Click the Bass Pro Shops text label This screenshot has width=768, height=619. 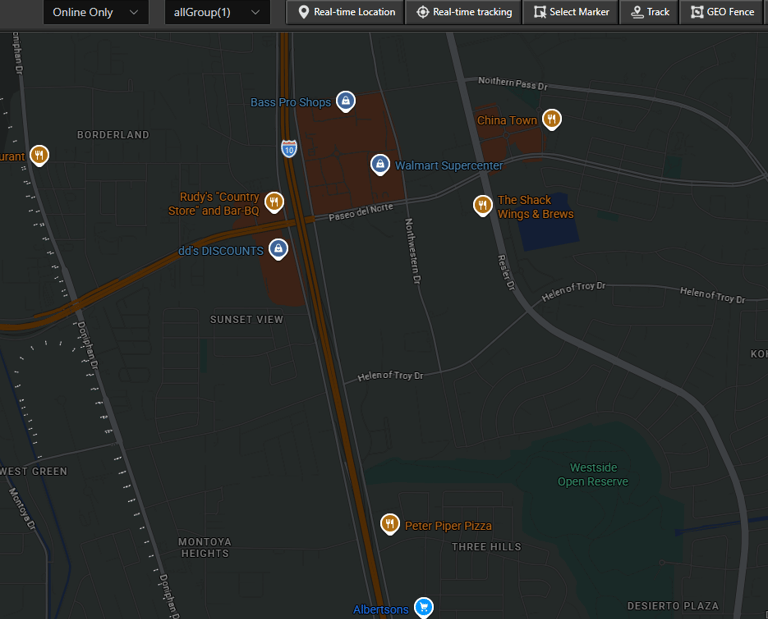click(x=290, y=102)
